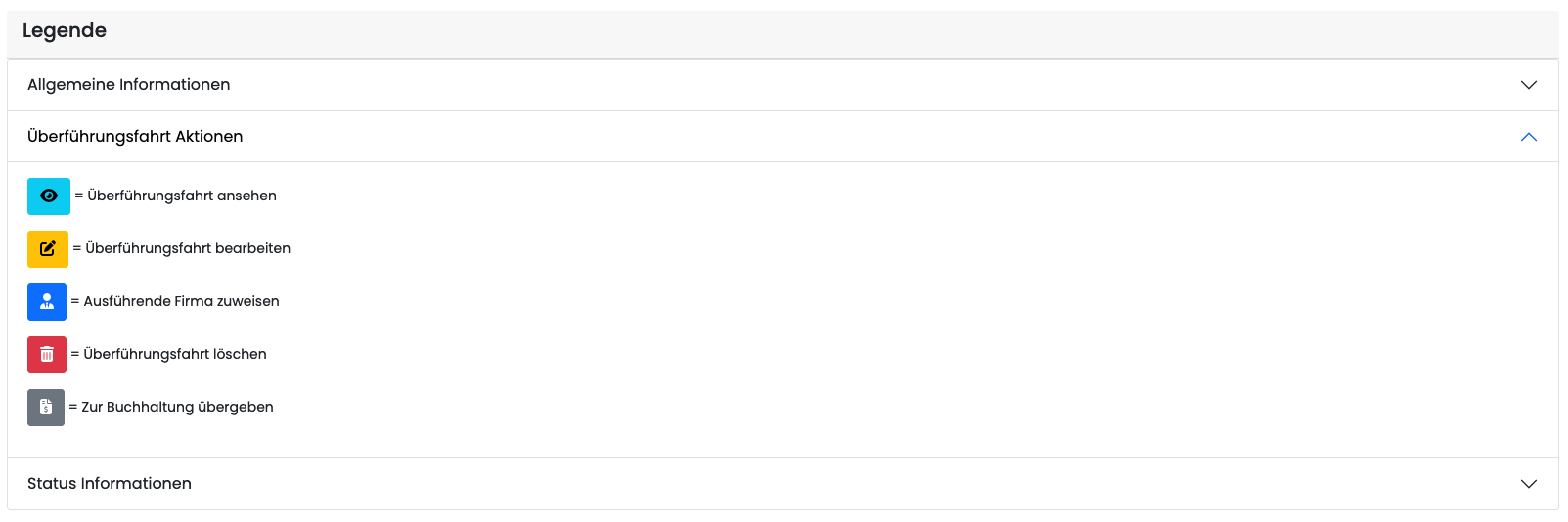Viewport: 1568px width, 522px height.
Task: Open the Status Informationen section title
Action: pyautogui.click(x=110, y=484)
